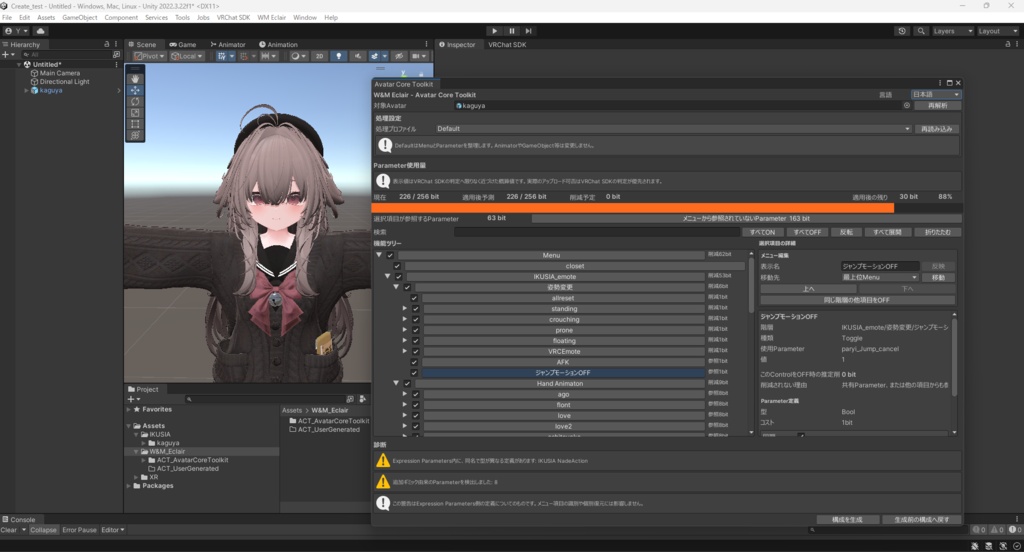Uncheck the ジャンプモーションOFF checkbox
1024x552 pixels.
(x=414, y=373)
